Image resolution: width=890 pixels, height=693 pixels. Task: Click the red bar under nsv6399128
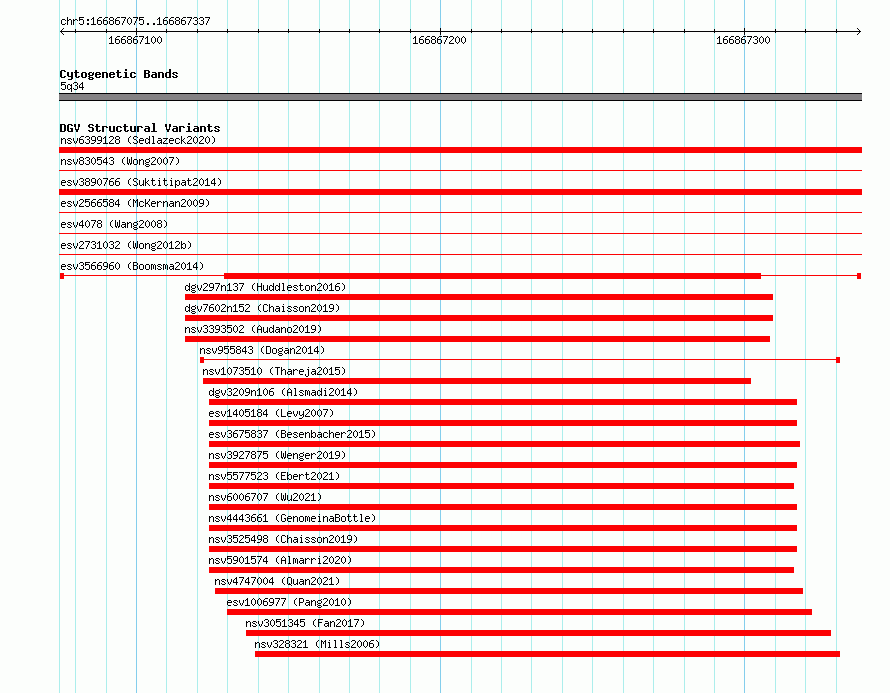tap(460, 150)
